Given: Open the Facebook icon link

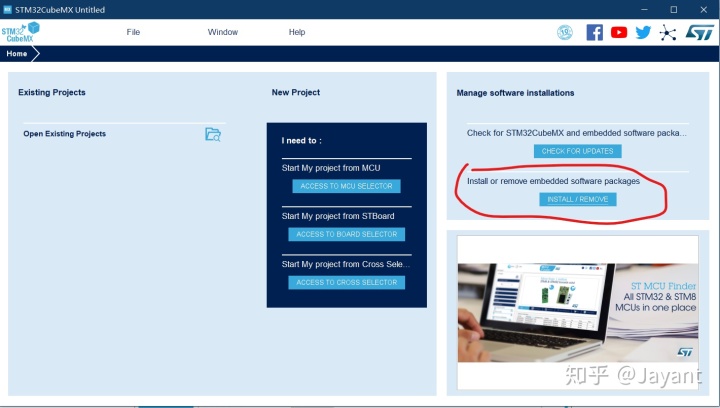Looking at the screenshot, I should (x=595, y=33).
